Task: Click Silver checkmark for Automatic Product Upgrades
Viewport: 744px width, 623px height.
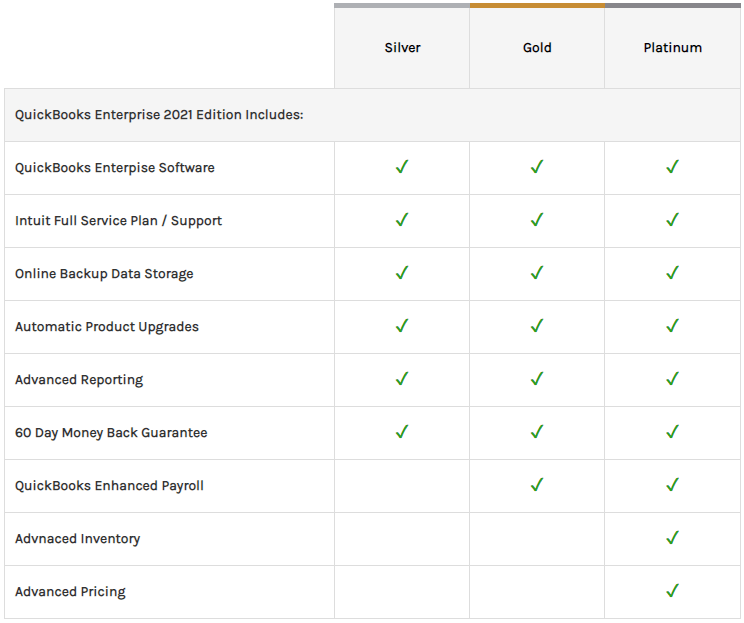Action: coord(402,326)
